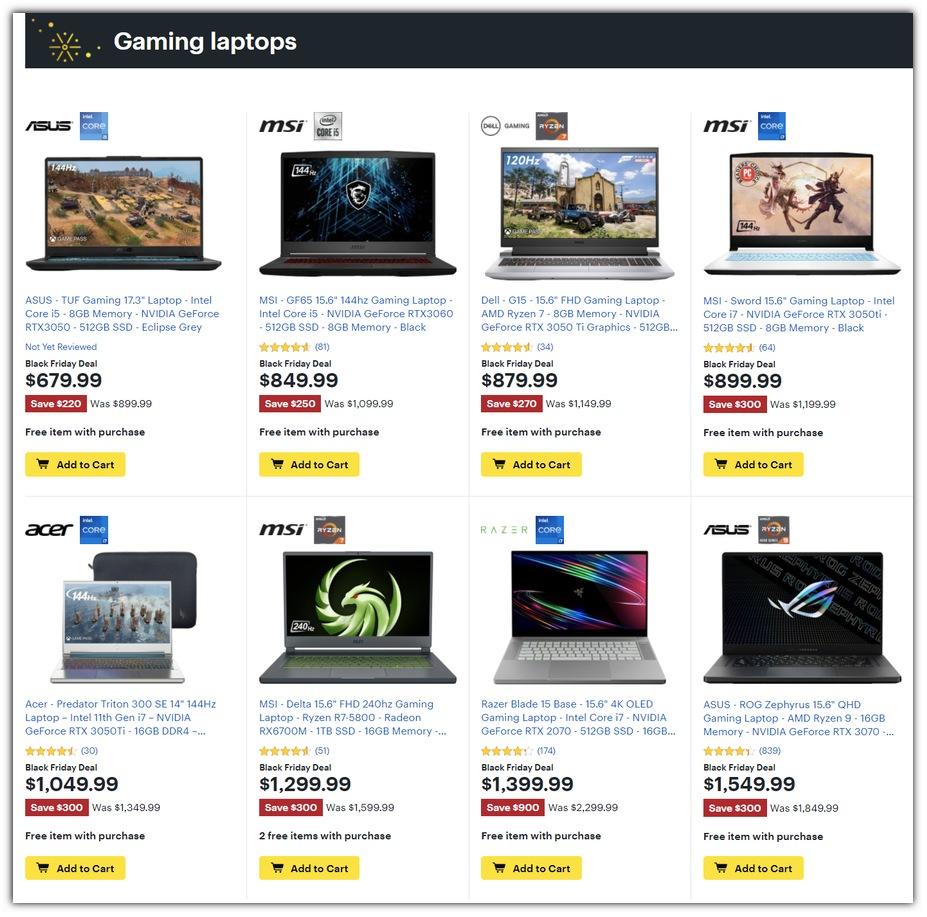
Task: Open the Dell G15 FHD Gaming Laptop link
Action: pos(579,314)
